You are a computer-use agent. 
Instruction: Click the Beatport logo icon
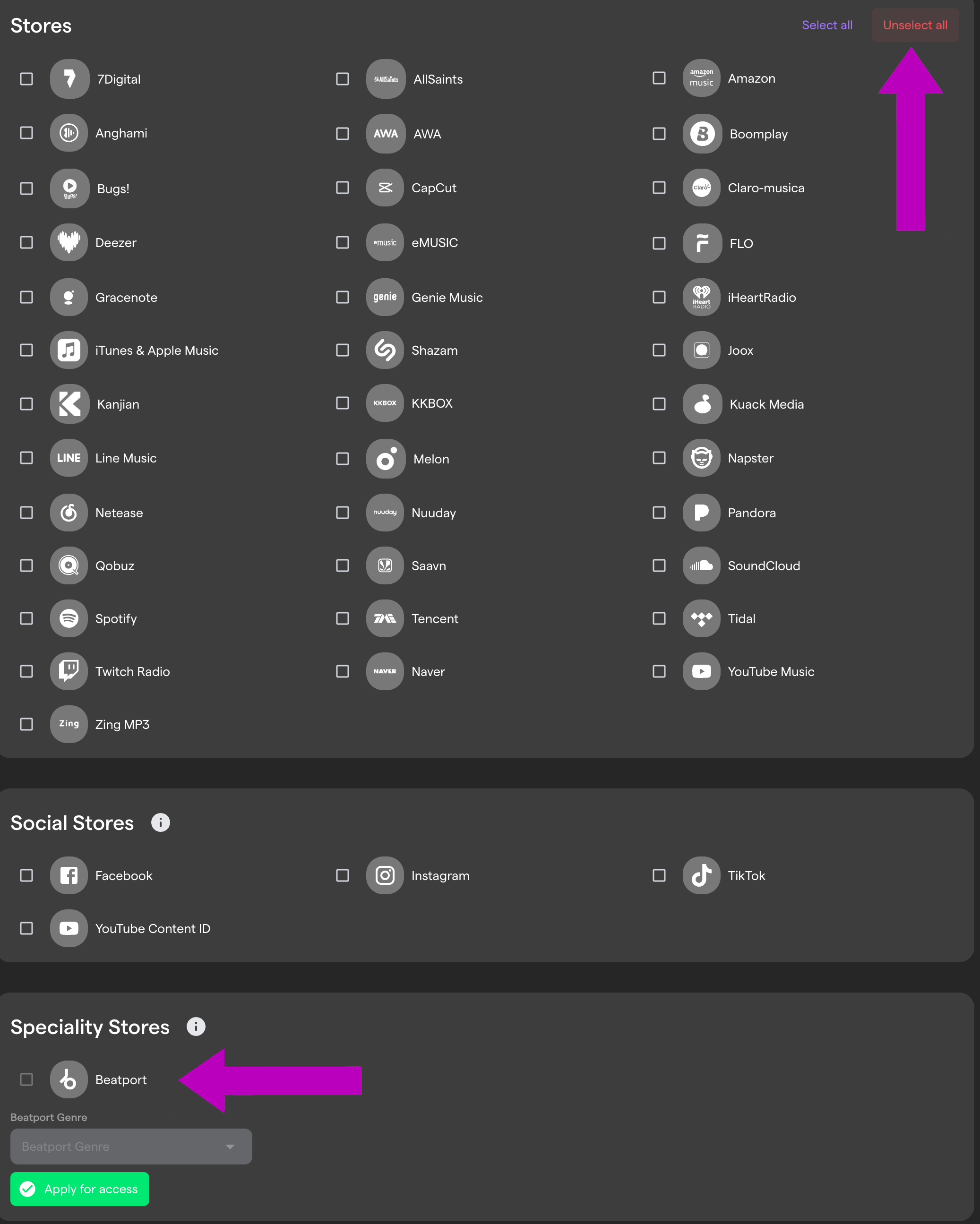[x=69, y=1079]
